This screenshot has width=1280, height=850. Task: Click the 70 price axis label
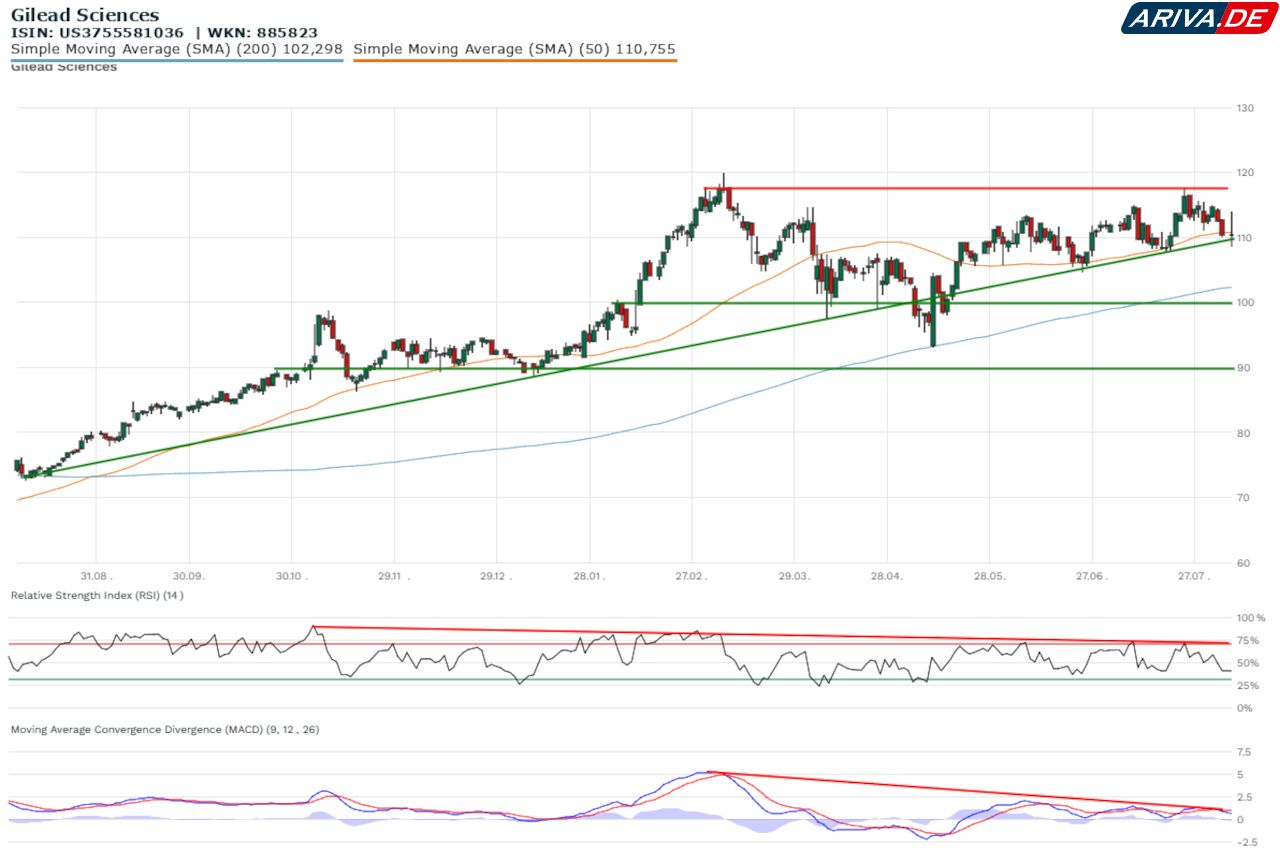(1242, 497)
